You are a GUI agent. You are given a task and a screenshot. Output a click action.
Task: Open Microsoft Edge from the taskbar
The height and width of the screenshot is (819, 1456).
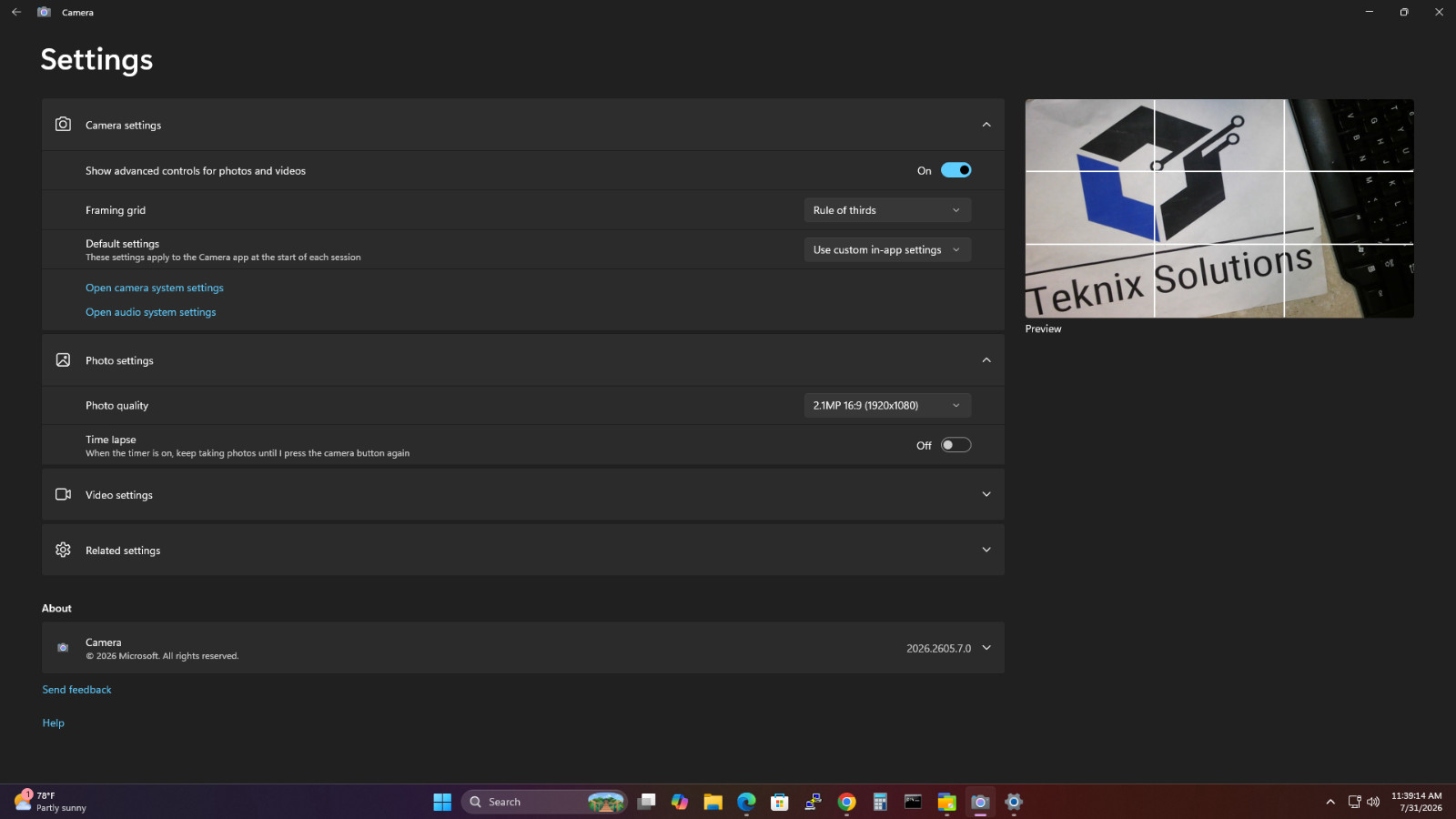[746, 802]
